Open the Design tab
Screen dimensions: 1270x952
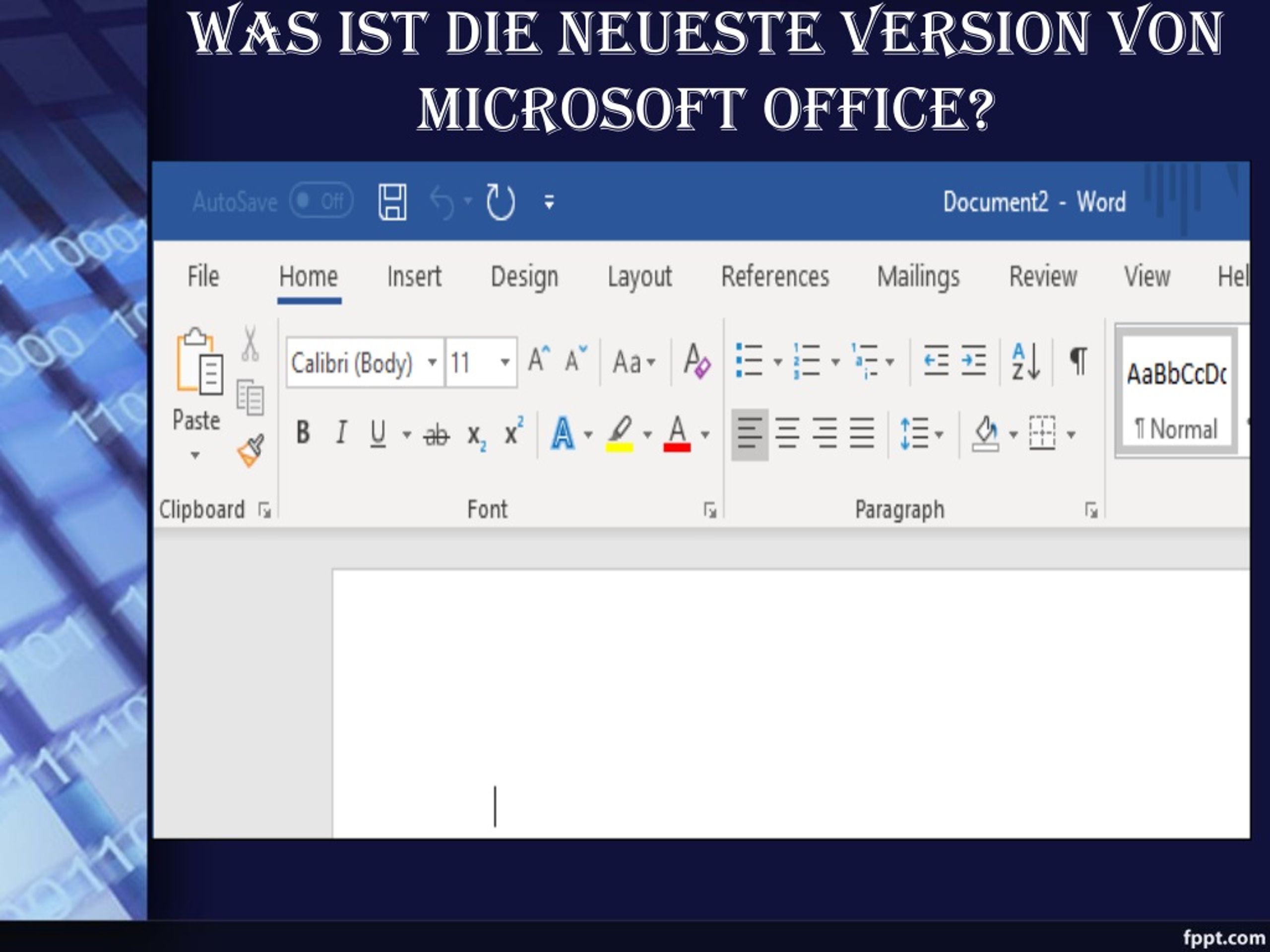[525, 277]
